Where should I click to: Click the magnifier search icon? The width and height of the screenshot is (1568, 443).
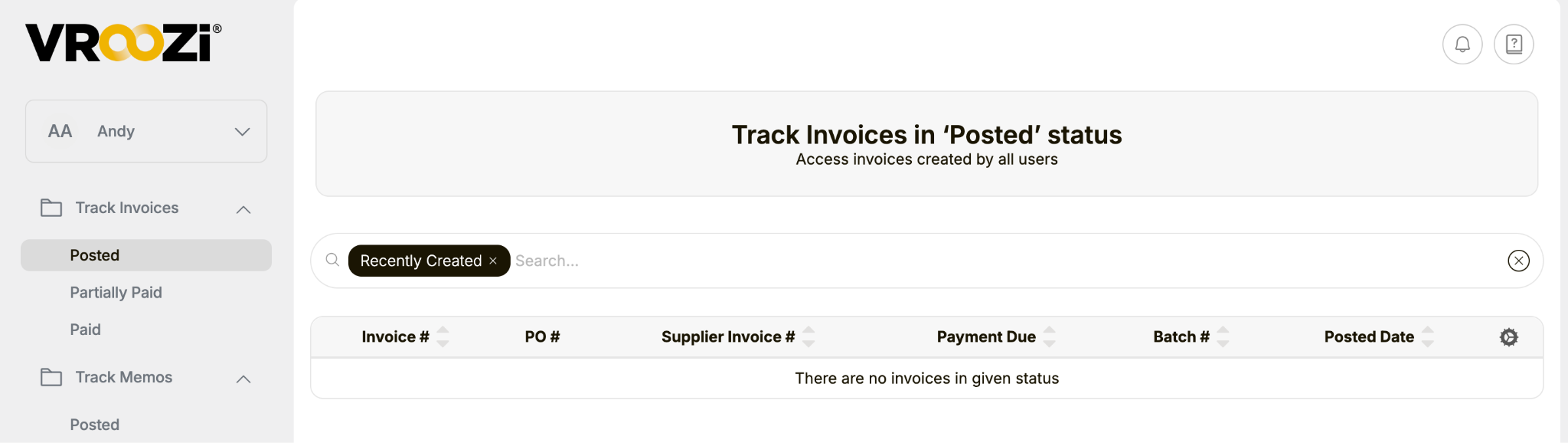click(332, 260)
